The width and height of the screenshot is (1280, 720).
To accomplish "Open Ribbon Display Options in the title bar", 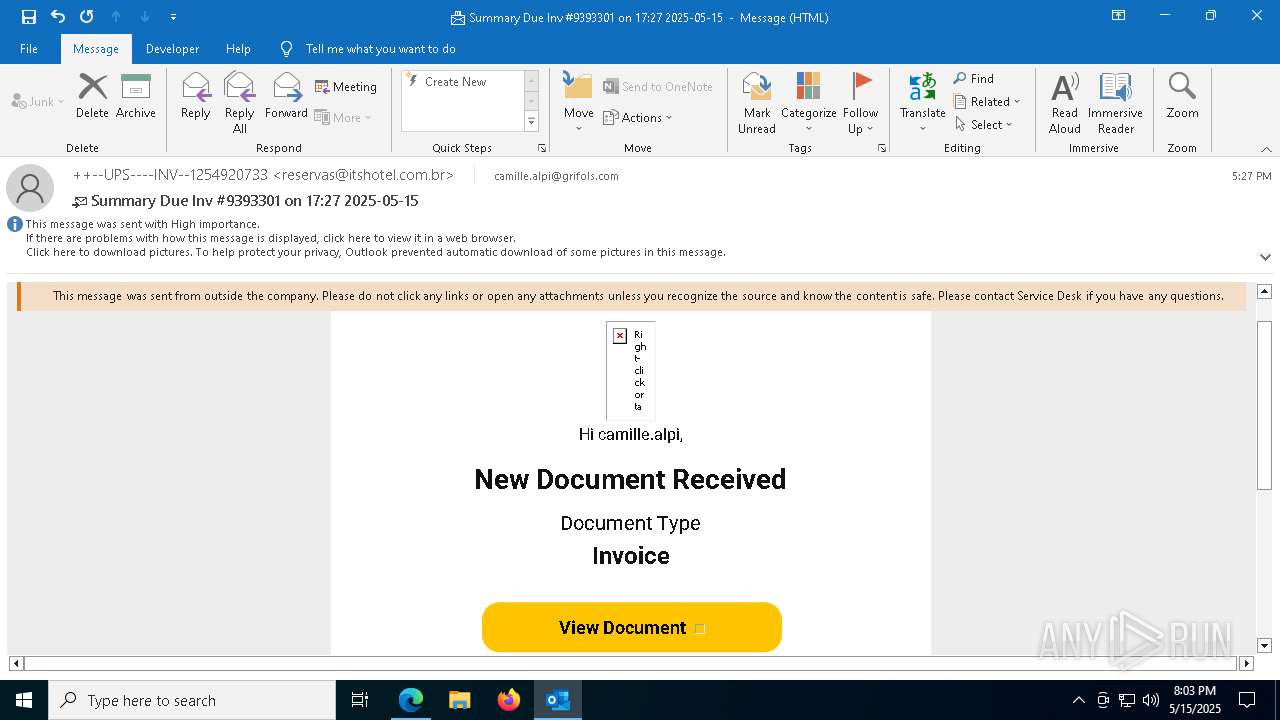I will (x=1119, y=16).
